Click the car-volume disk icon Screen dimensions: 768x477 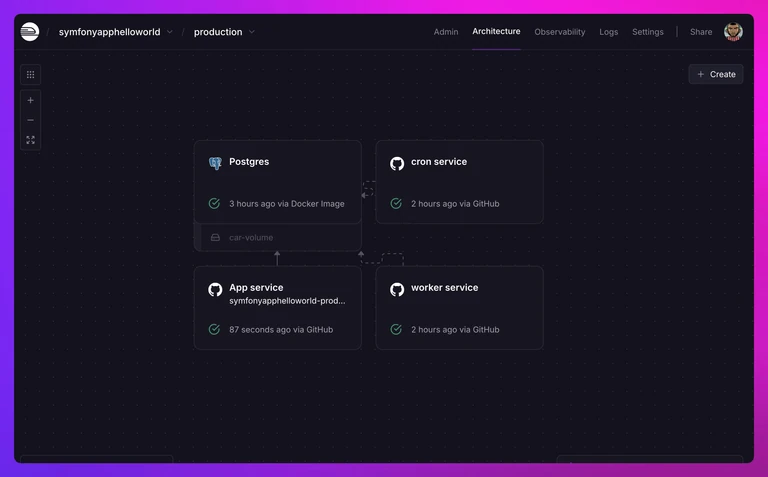(x=215, y=238)
